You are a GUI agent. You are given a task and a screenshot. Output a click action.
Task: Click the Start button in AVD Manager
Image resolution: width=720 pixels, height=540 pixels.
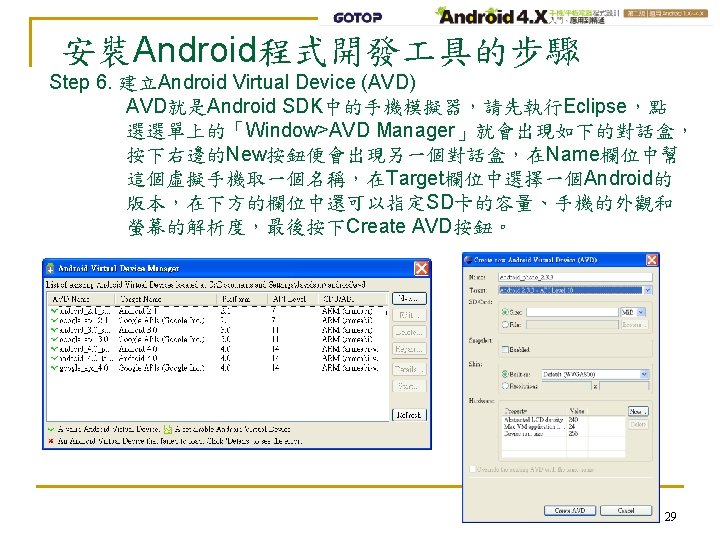coord(409,386)
